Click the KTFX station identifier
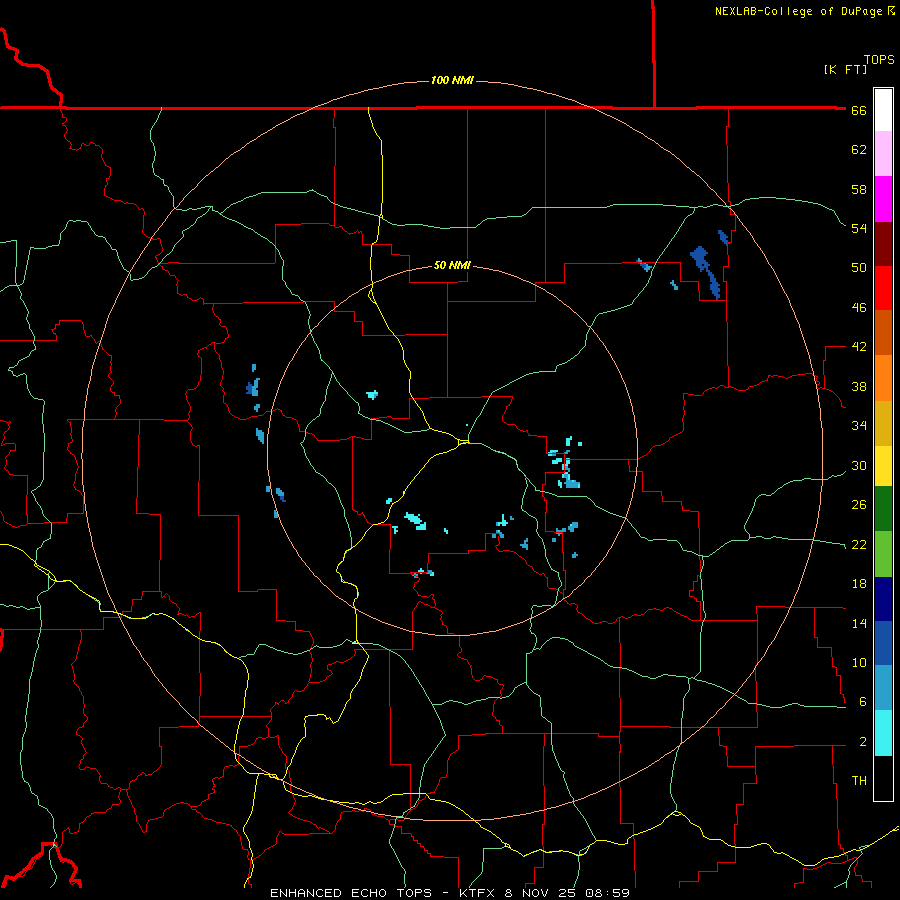 478,893
